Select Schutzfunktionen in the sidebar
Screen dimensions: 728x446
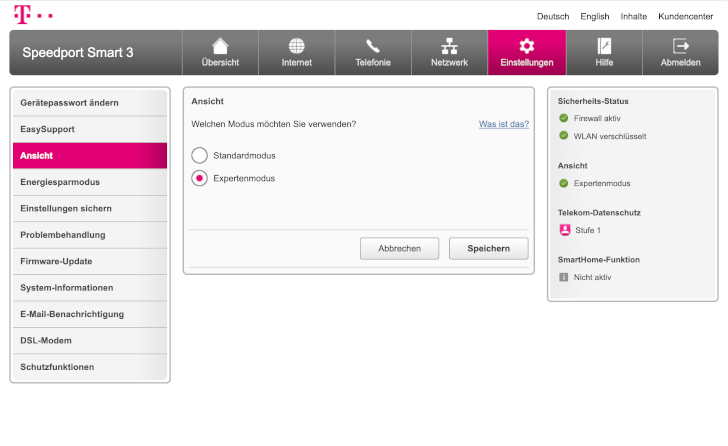click(90, 367)
